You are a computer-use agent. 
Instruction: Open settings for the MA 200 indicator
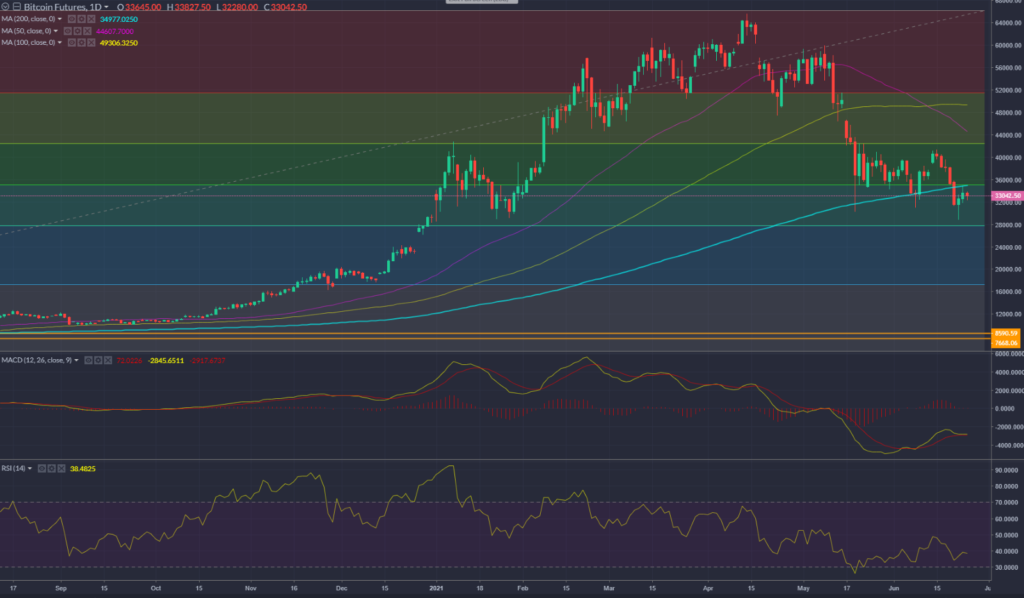click(81, 19)
